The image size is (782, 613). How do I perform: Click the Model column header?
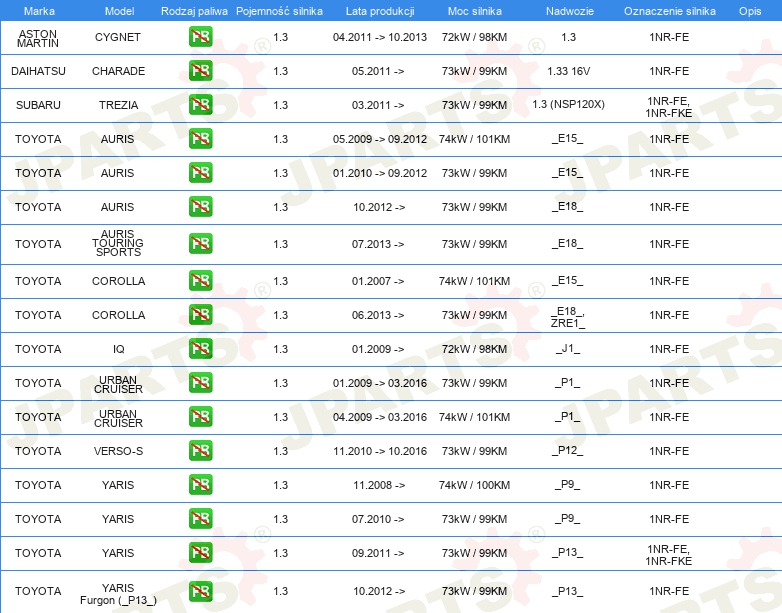coord(119,11)
